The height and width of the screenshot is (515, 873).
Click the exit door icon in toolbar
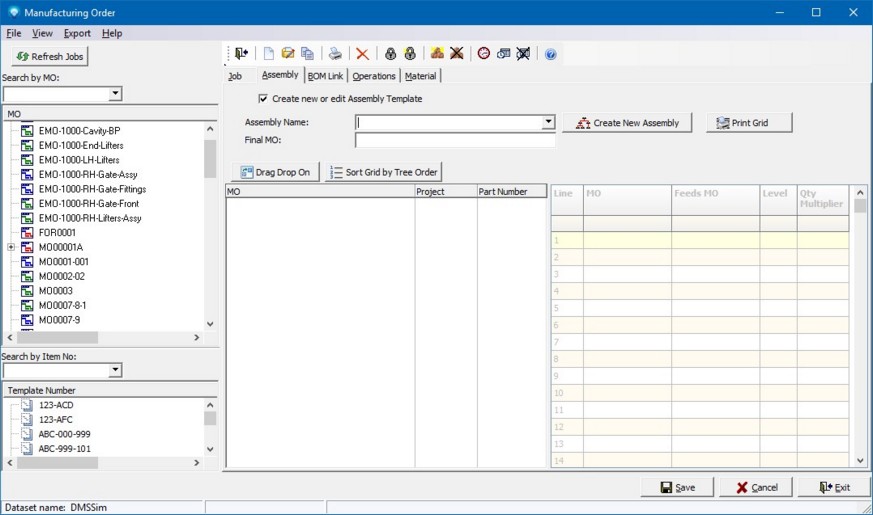point(241,54)
